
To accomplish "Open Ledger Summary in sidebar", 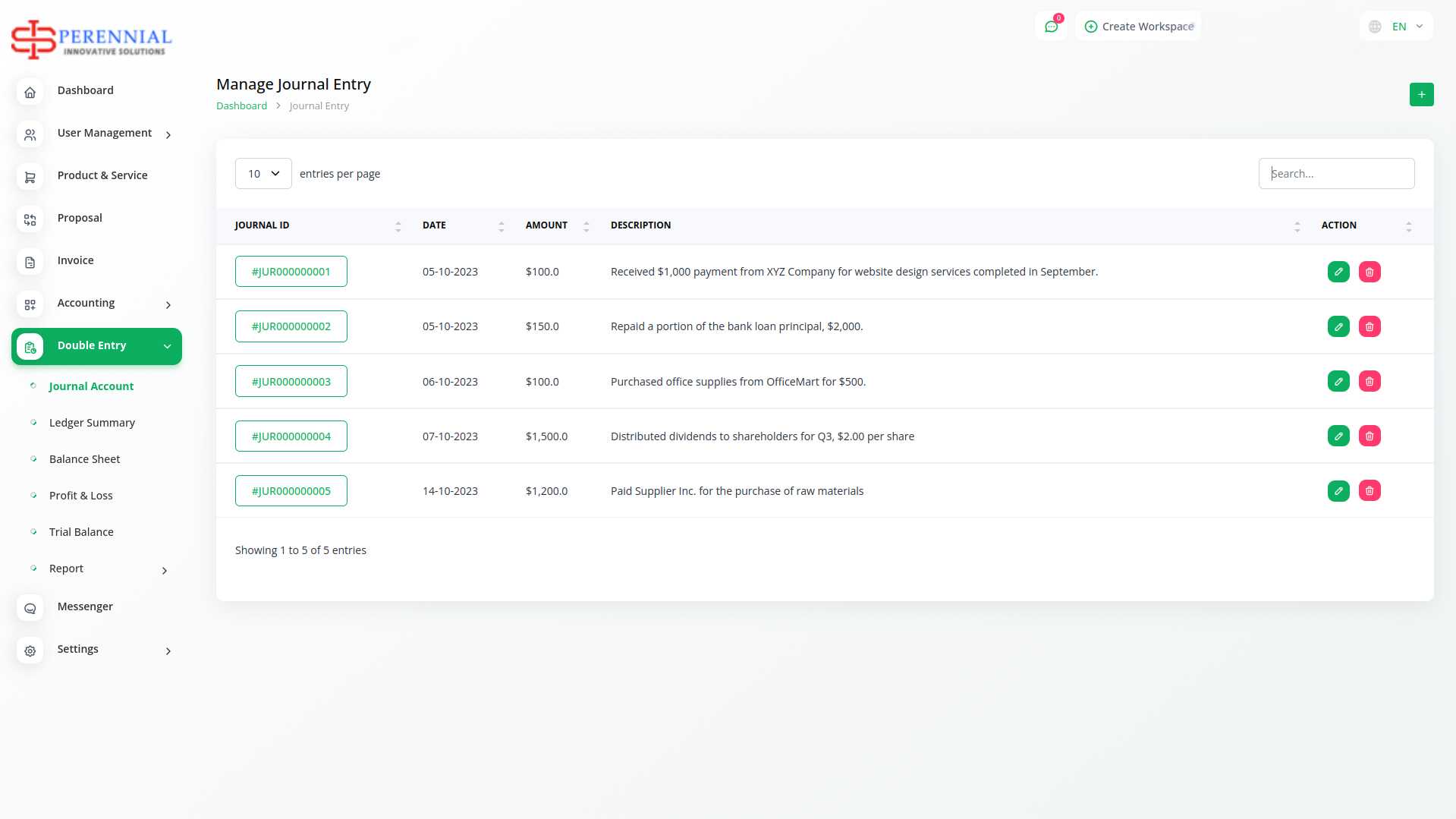I will (x=92, y=423).
